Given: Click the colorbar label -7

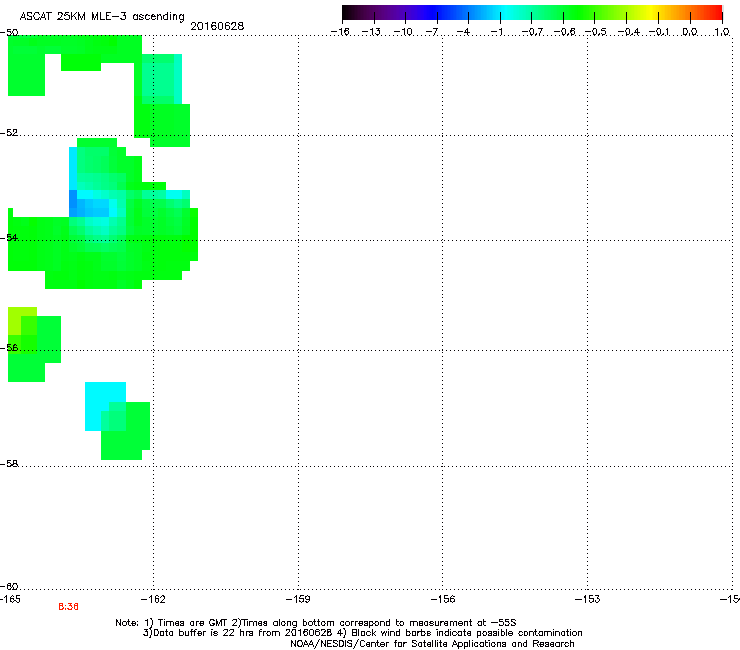Looking at the screenshot, I should 432,32.
